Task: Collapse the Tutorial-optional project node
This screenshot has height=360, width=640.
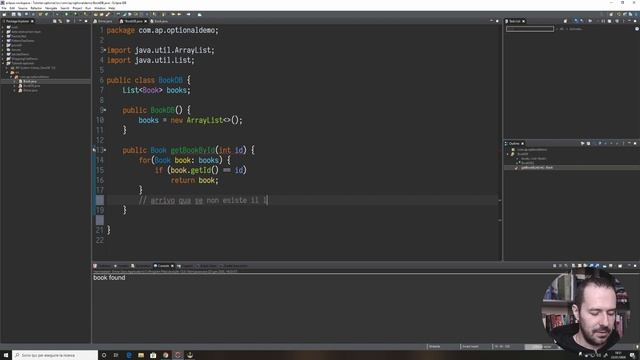Action: [x=3, y=63]
